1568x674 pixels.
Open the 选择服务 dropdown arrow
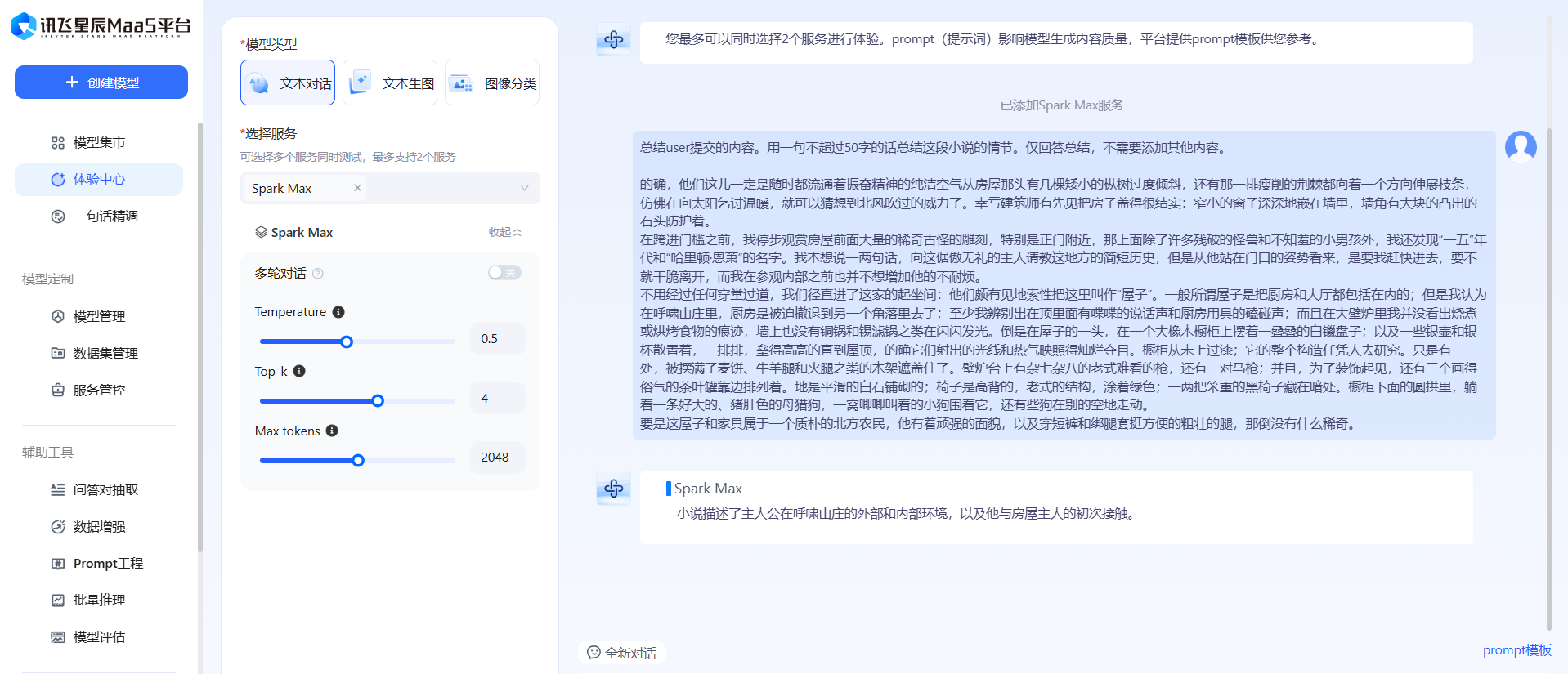[524, 188]
